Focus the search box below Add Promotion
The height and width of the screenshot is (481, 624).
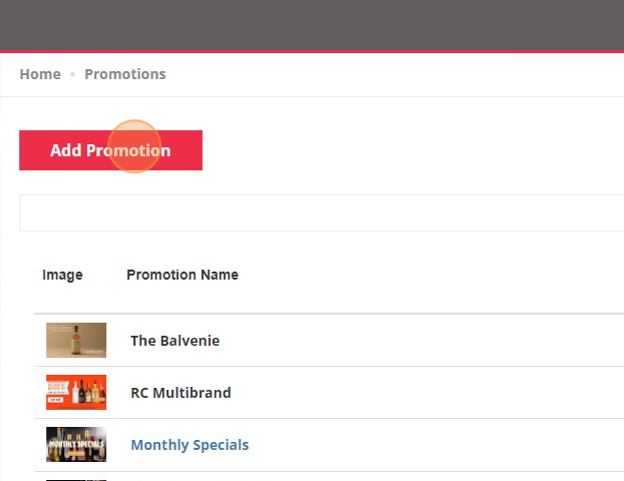[322, 213]
